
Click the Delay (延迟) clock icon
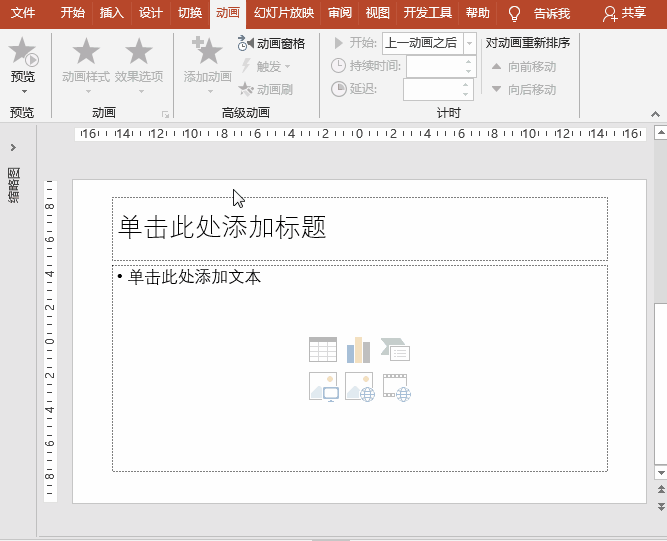click(x=339, y=89)
